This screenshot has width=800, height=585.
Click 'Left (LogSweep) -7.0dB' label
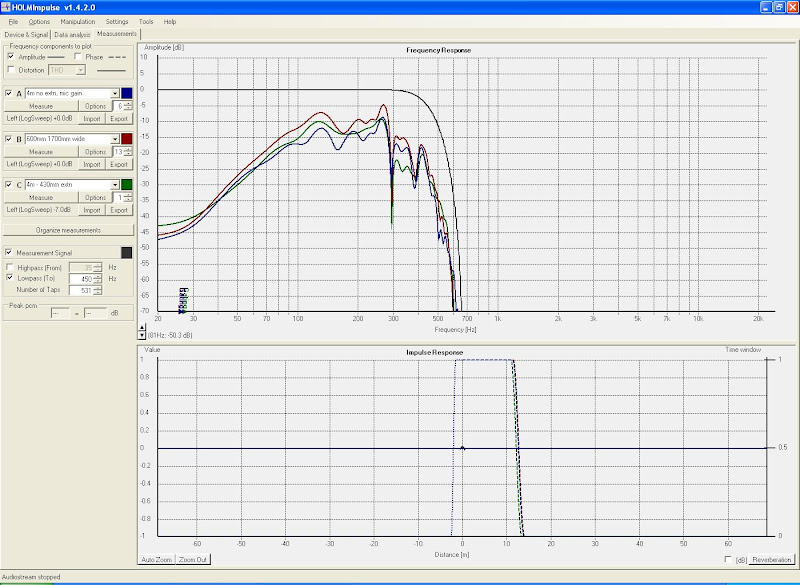(x=39, y=210)
